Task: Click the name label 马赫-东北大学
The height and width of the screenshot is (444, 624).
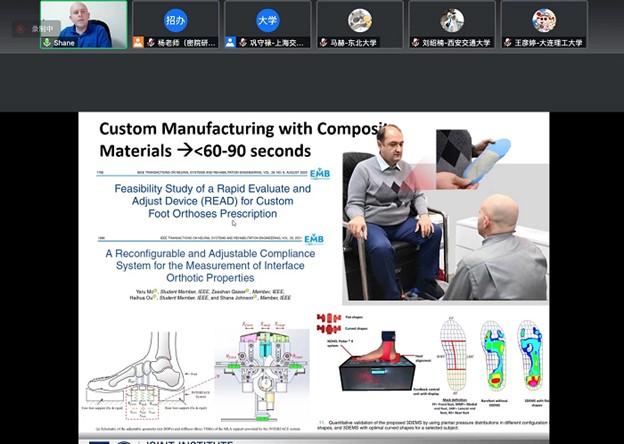Action: 353,43
